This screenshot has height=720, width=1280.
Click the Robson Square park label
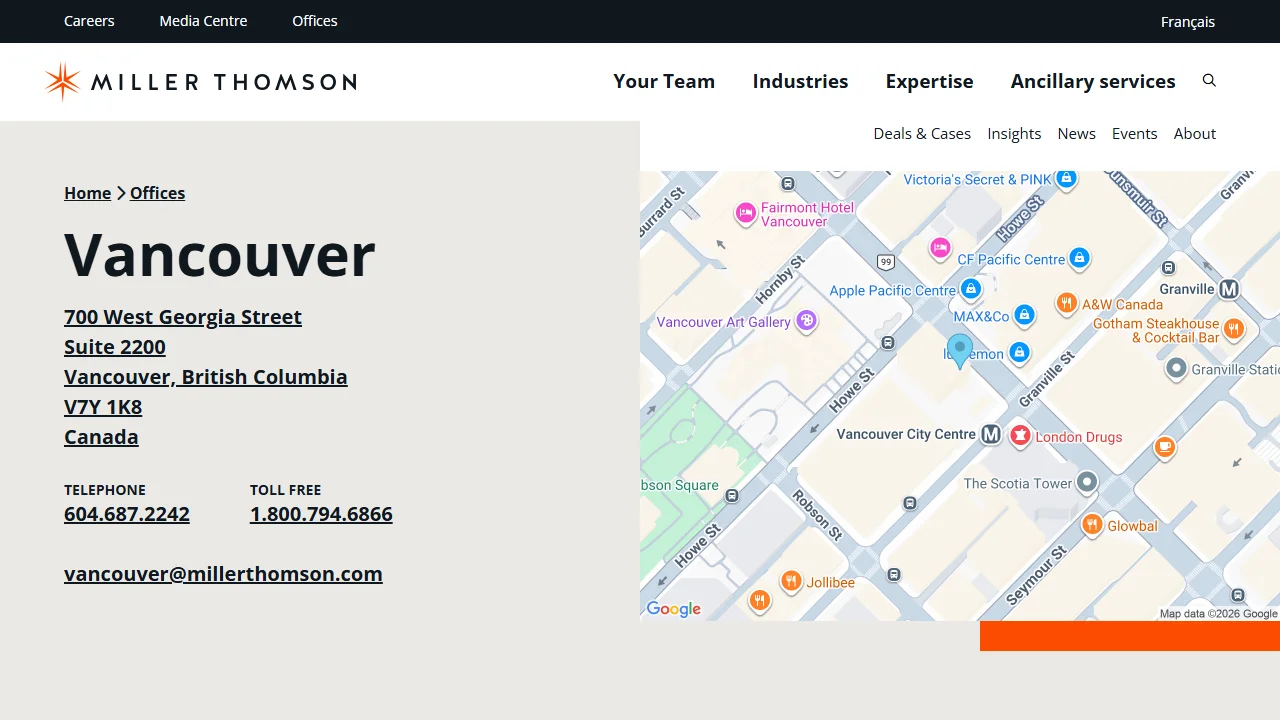680,485
